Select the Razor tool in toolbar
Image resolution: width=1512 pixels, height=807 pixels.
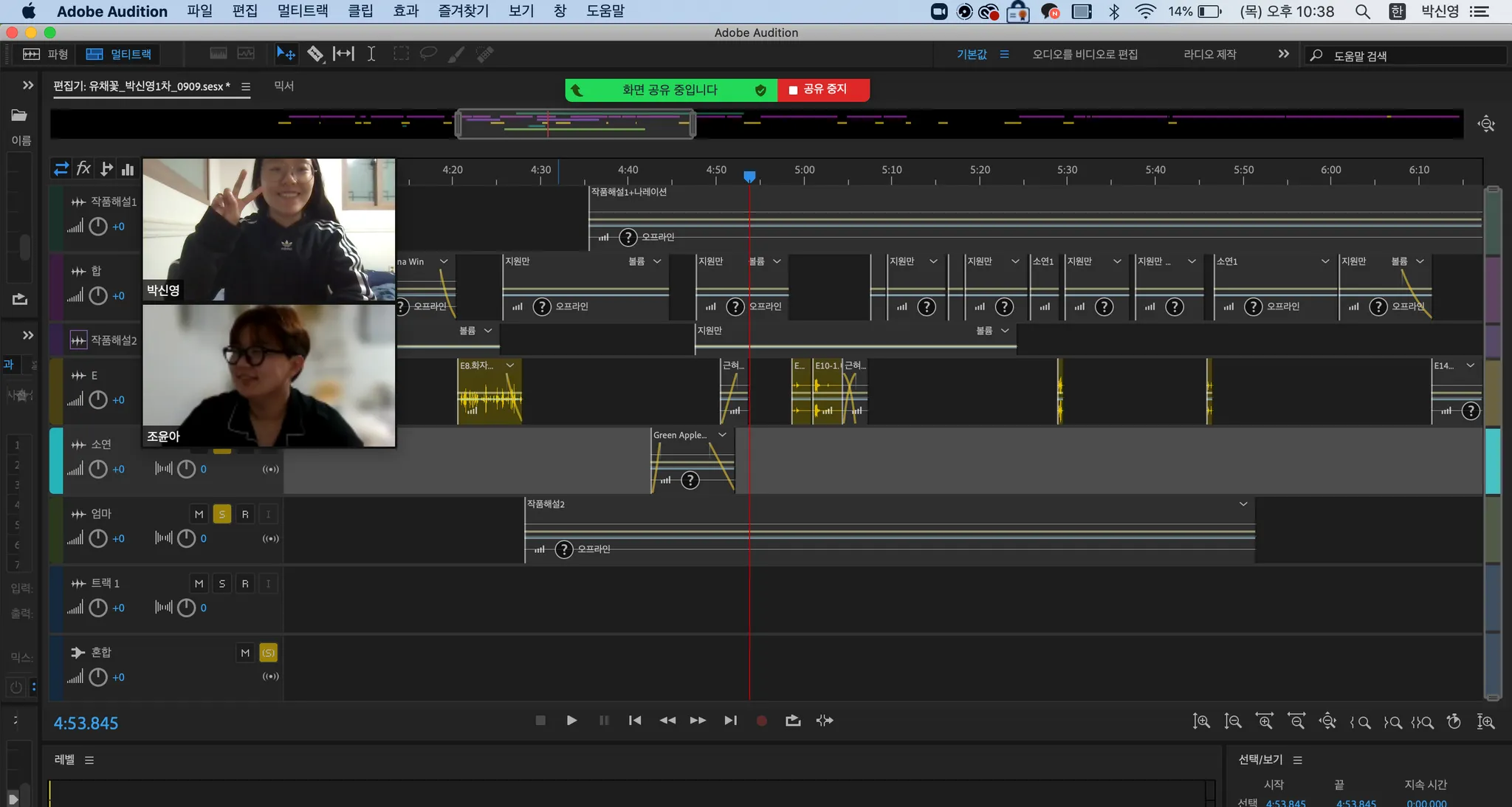tap(315, 54)
